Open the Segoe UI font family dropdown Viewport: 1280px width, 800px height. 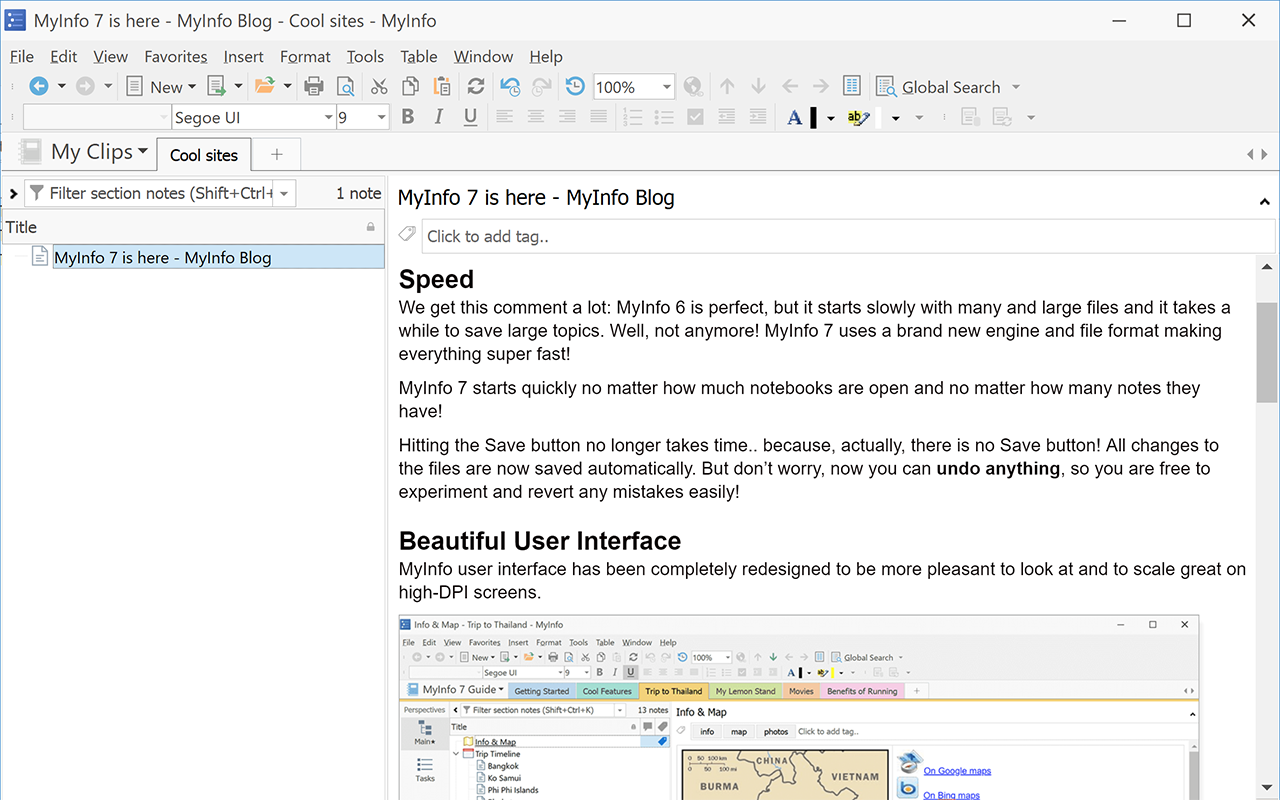(x=329, y=117)
